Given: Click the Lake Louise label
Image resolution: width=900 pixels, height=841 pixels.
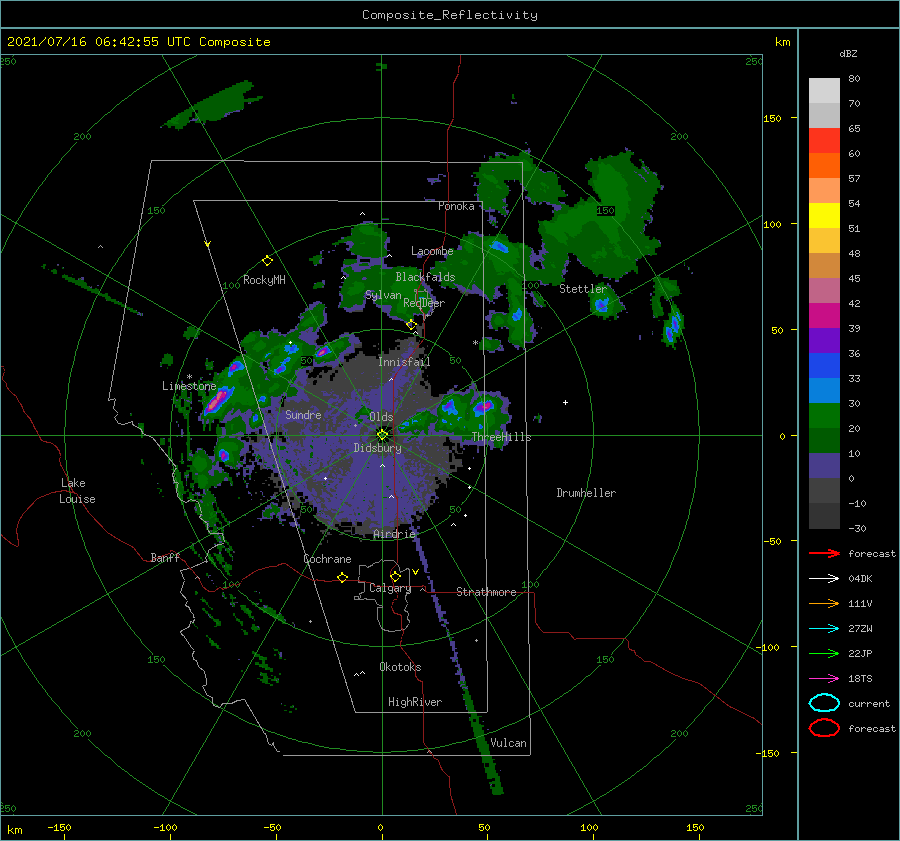Looking at the screenshot, I should [x=77, y=491].
